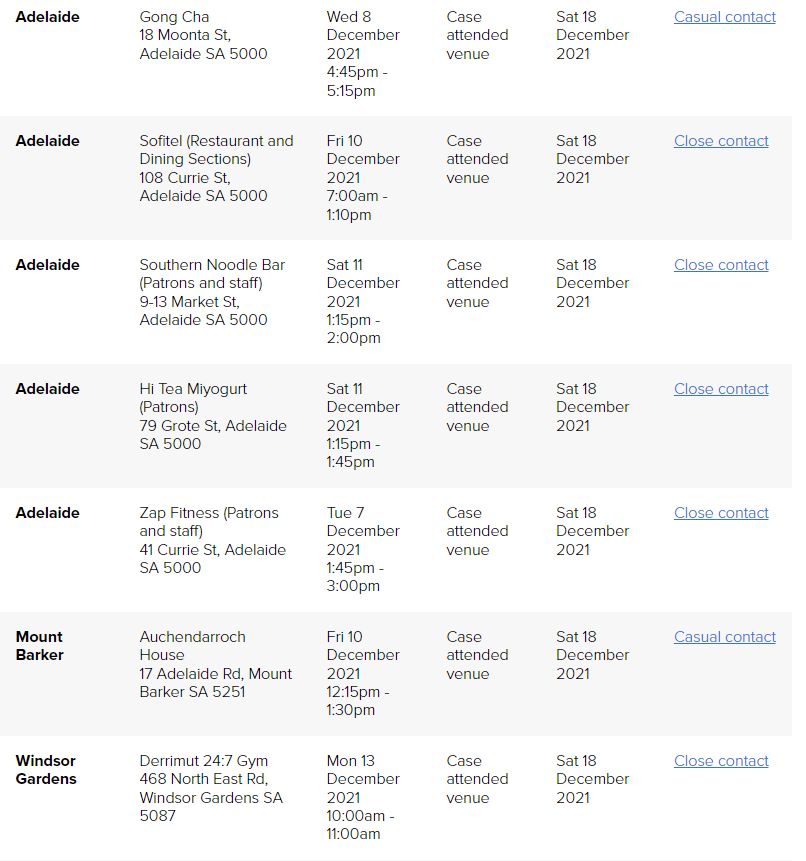Click Close contact link for Hi Tea Miyogurt
This screenshot has width=806, height=861.
point(721,389)
